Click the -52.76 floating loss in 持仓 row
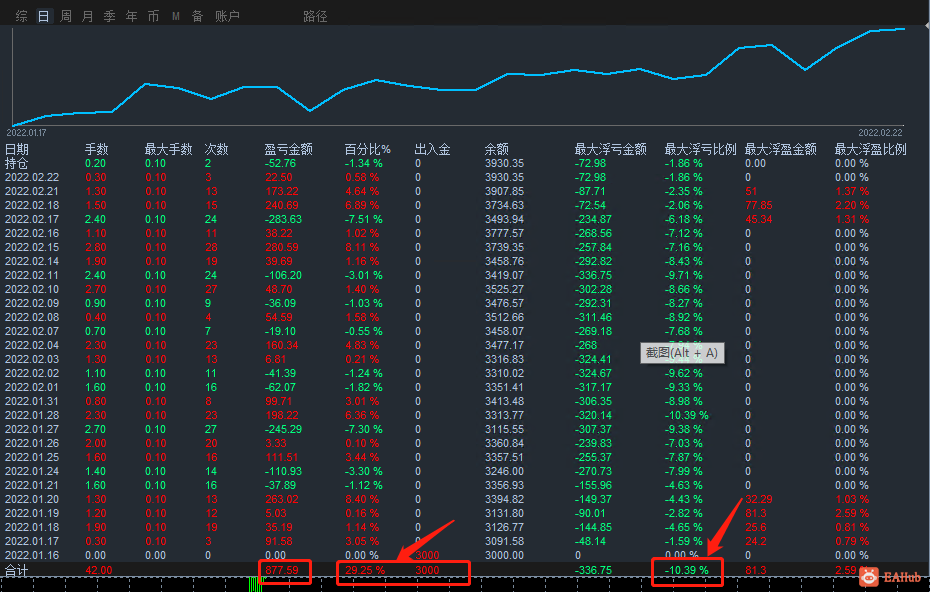Viewport: 930px width, 592px height. click(280, 163)
